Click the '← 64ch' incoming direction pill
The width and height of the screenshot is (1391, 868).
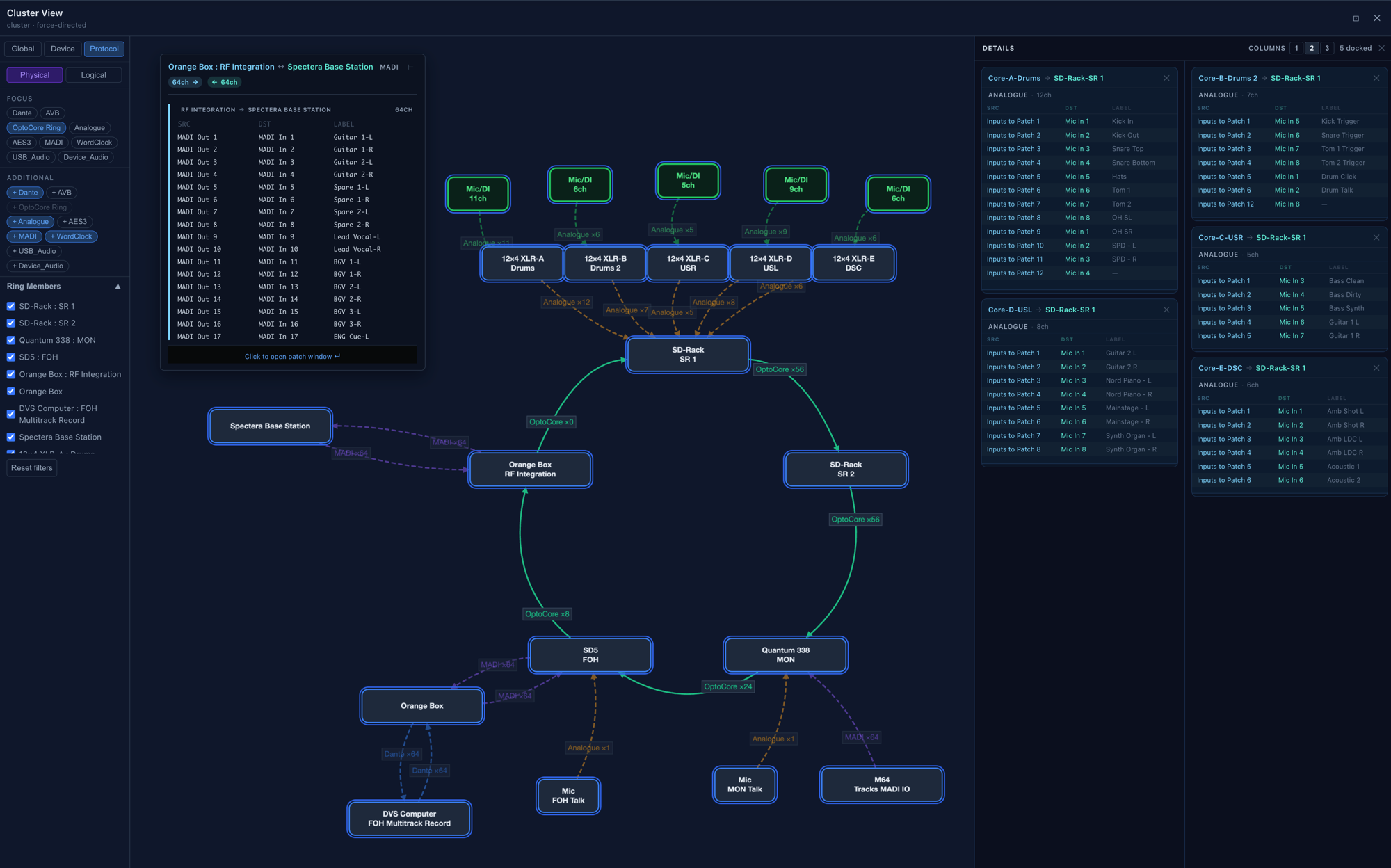(224, 82)
